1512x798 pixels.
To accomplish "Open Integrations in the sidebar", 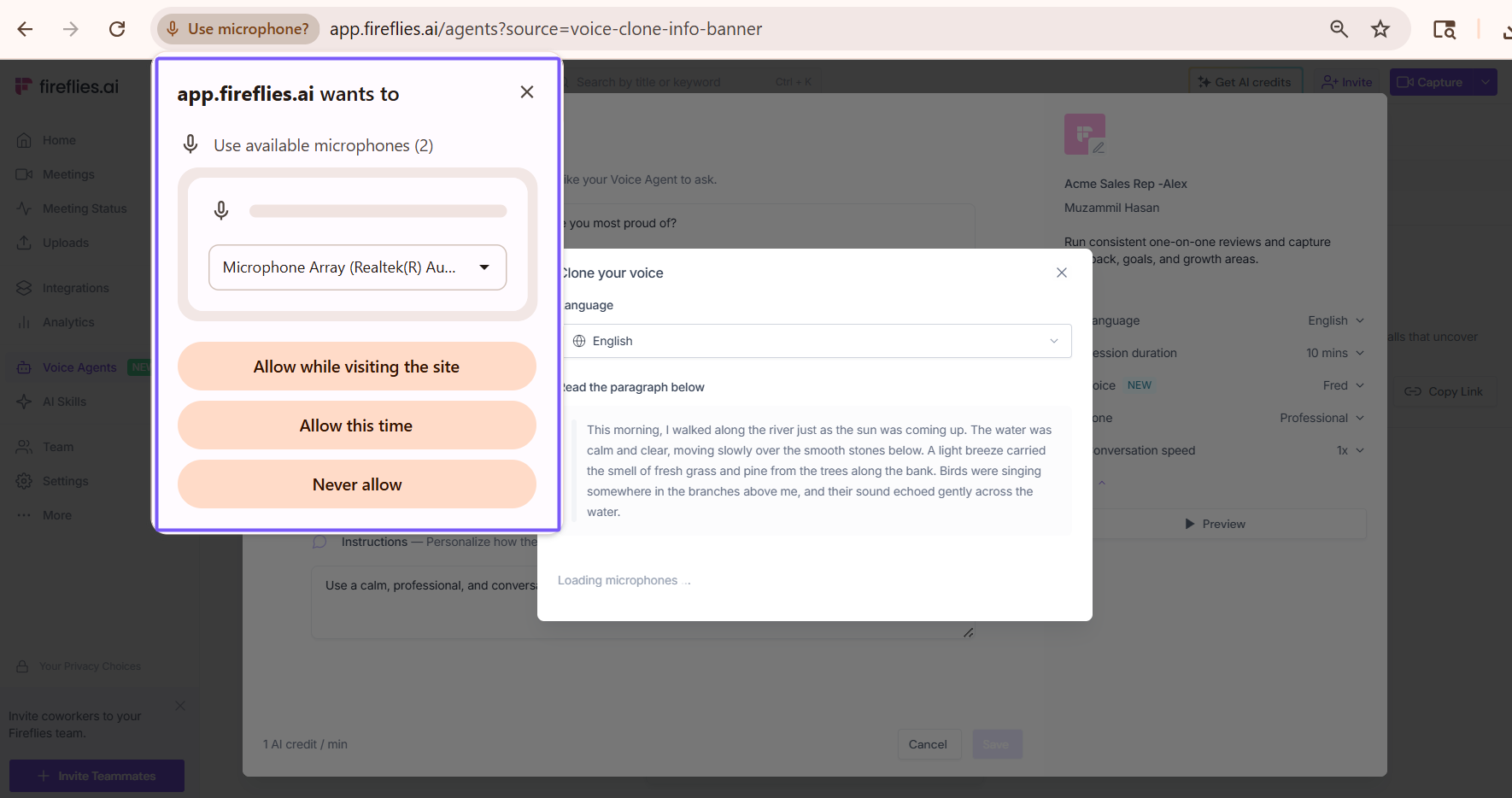I will pyautogui.click(x=76, y=288).
